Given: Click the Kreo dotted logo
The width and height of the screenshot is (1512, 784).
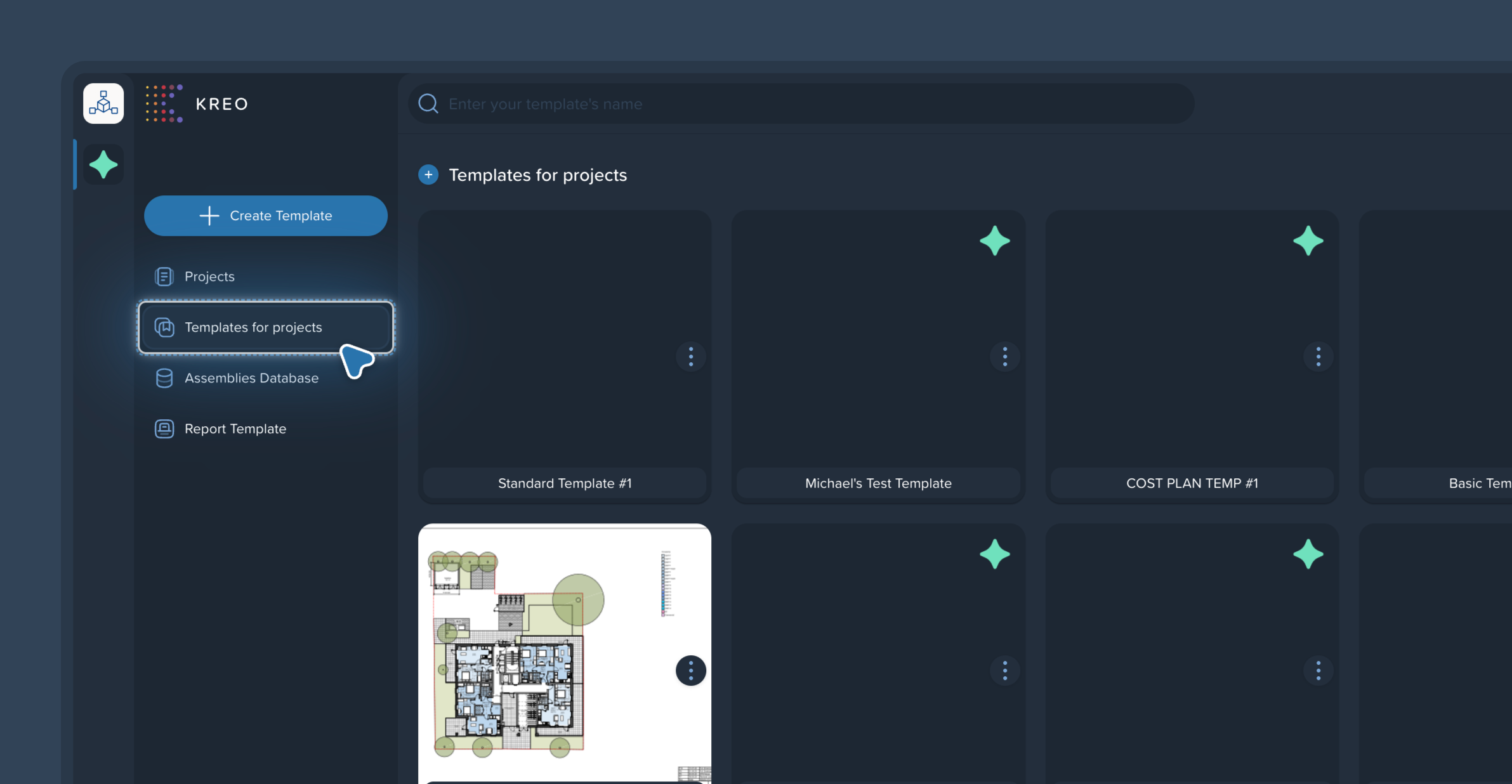Looking at the screenshot, I should pos(164,103).
